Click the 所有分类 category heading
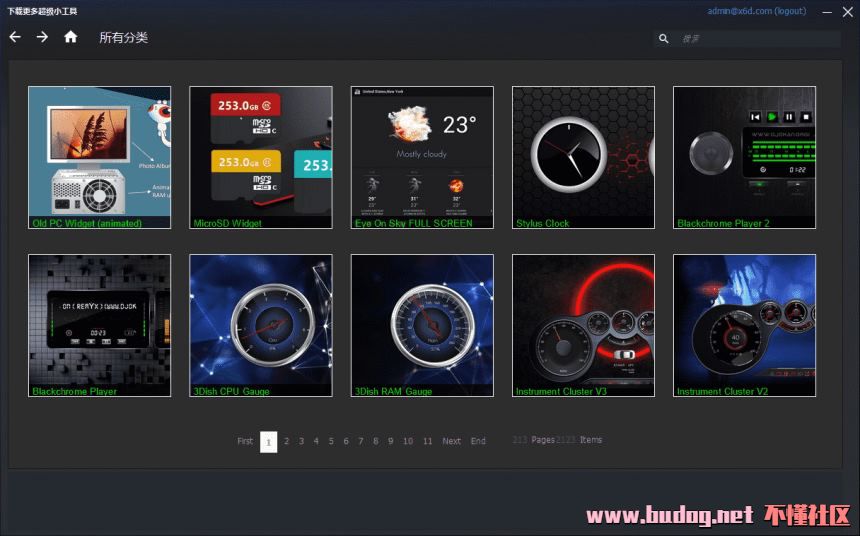The width and height of the screenshot is (860, 536). [x=123, y=37]
